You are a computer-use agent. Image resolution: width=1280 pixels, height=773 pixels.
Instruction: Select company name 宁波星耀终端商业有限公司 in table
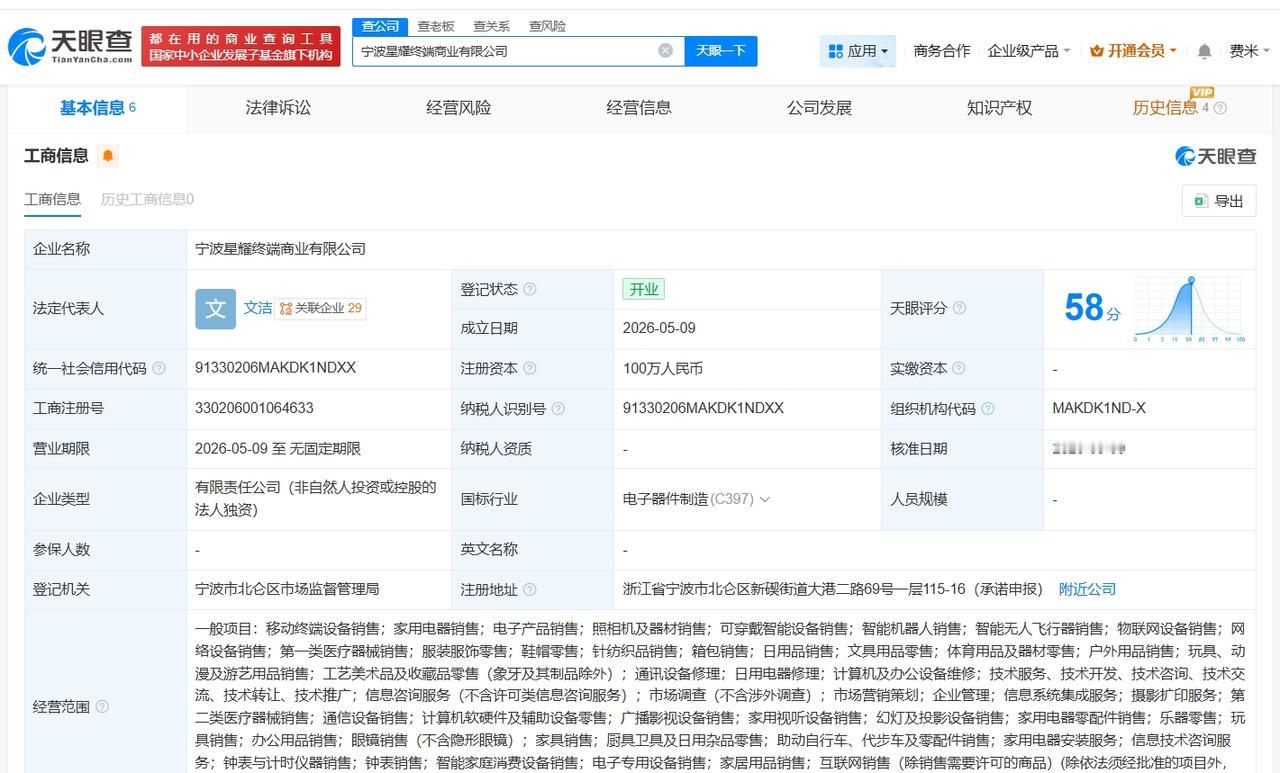coord(280,249)
